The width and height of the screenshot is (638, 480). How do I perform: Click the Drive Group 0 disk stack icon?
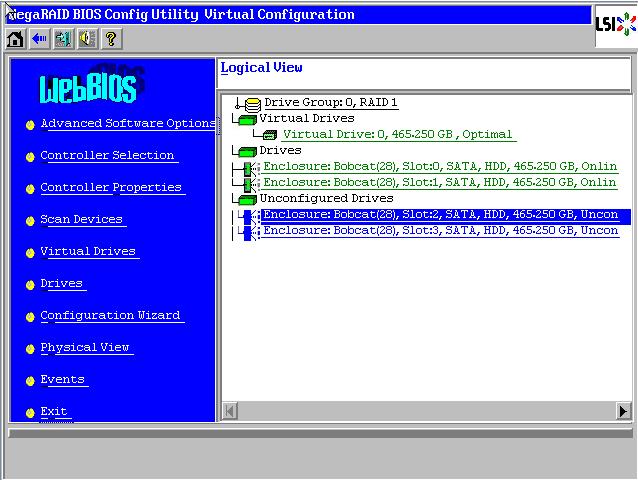coord(253,105)
